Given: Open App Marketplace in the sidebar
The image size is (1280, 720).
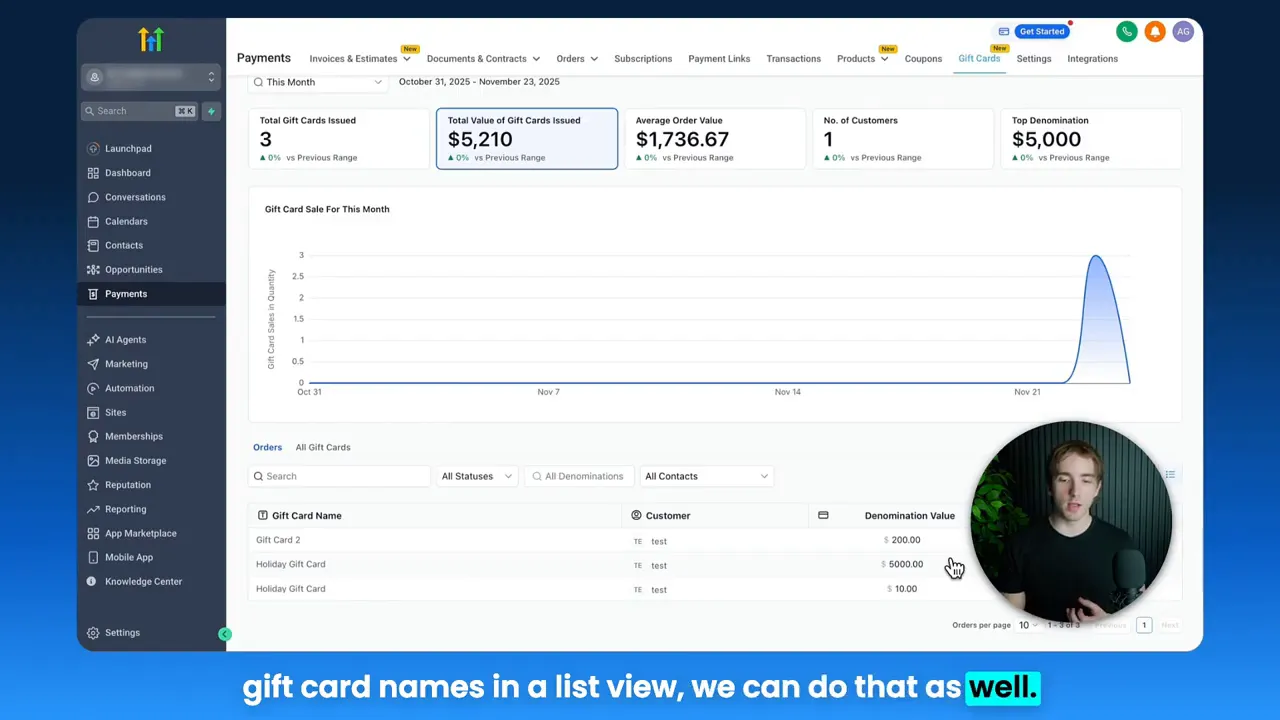Looking at the screenshot, I should pos(140,533).
